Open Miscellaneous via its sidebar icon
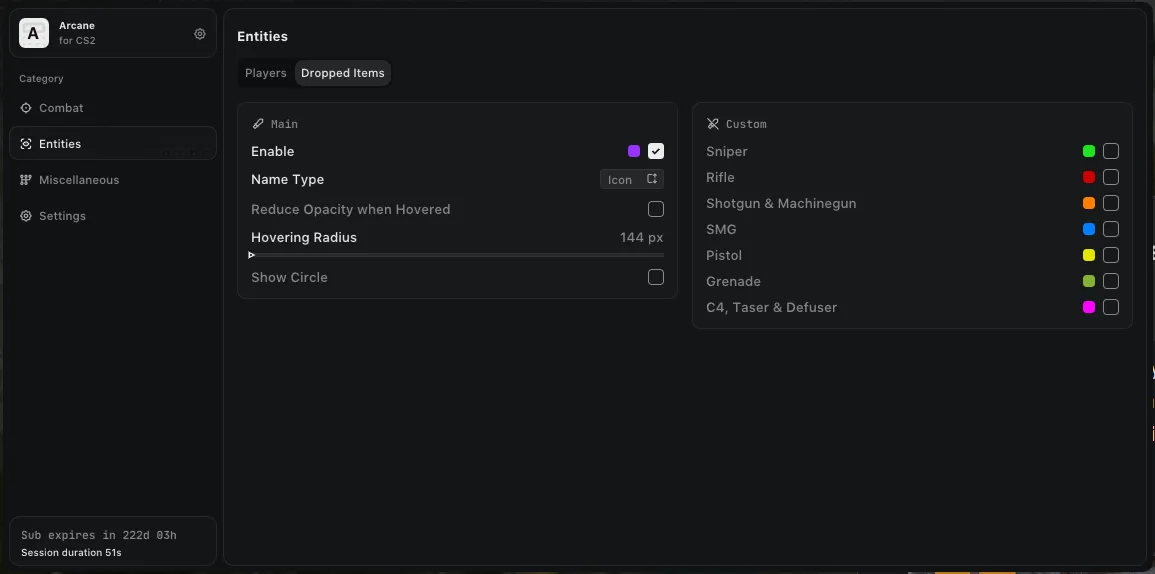 pyautogui.click(x=26, y=180)
